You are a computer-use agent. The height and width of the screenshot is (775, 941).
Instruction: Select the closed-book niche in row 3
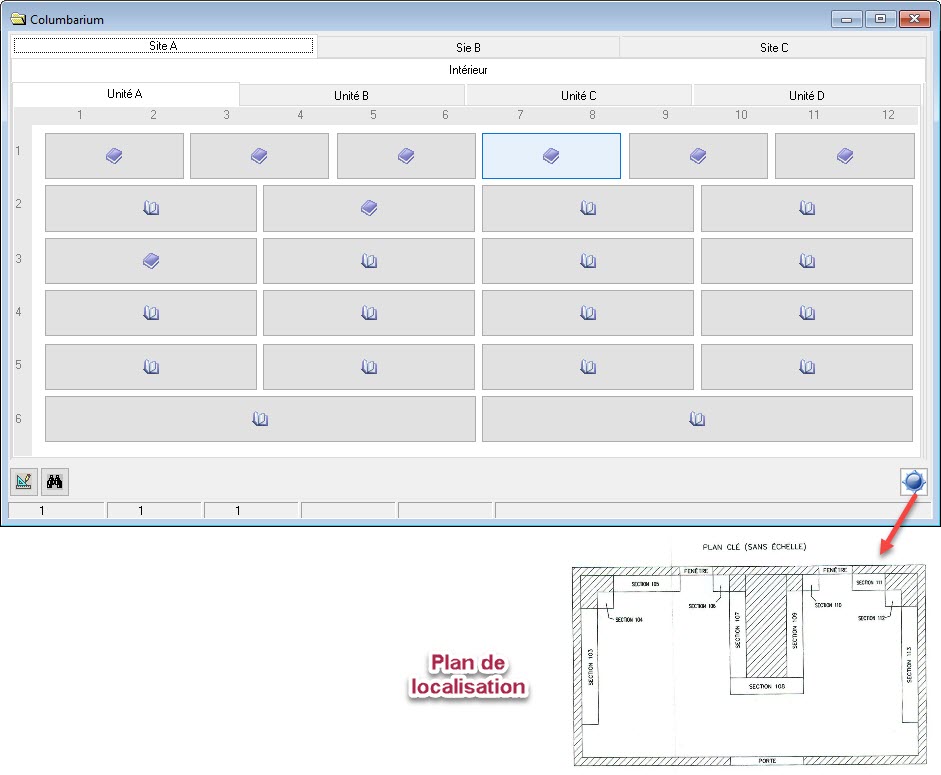pos(150,261)
